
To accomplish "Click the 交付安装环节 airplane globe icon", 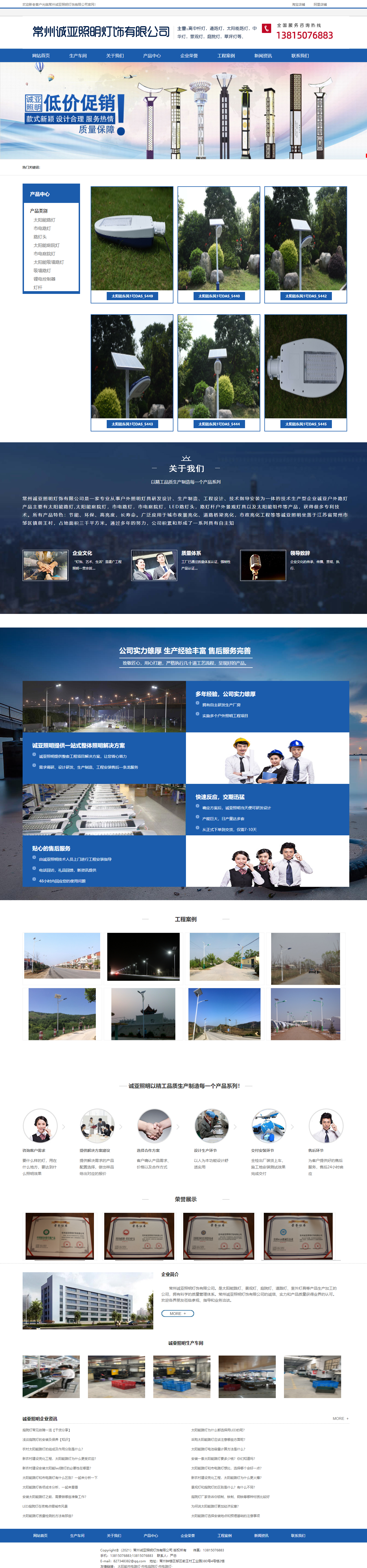I will pyautogui.click(x=268, y=1125).
